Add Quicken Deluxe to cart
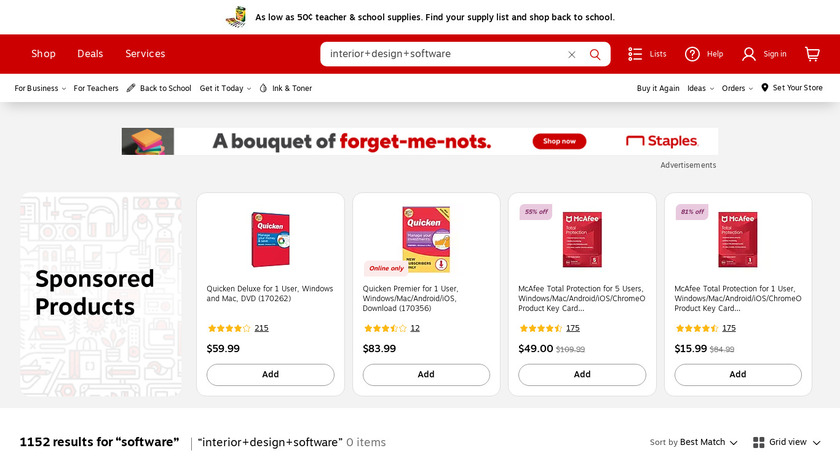This screenshot has width=840, height=472. point(270,375)
